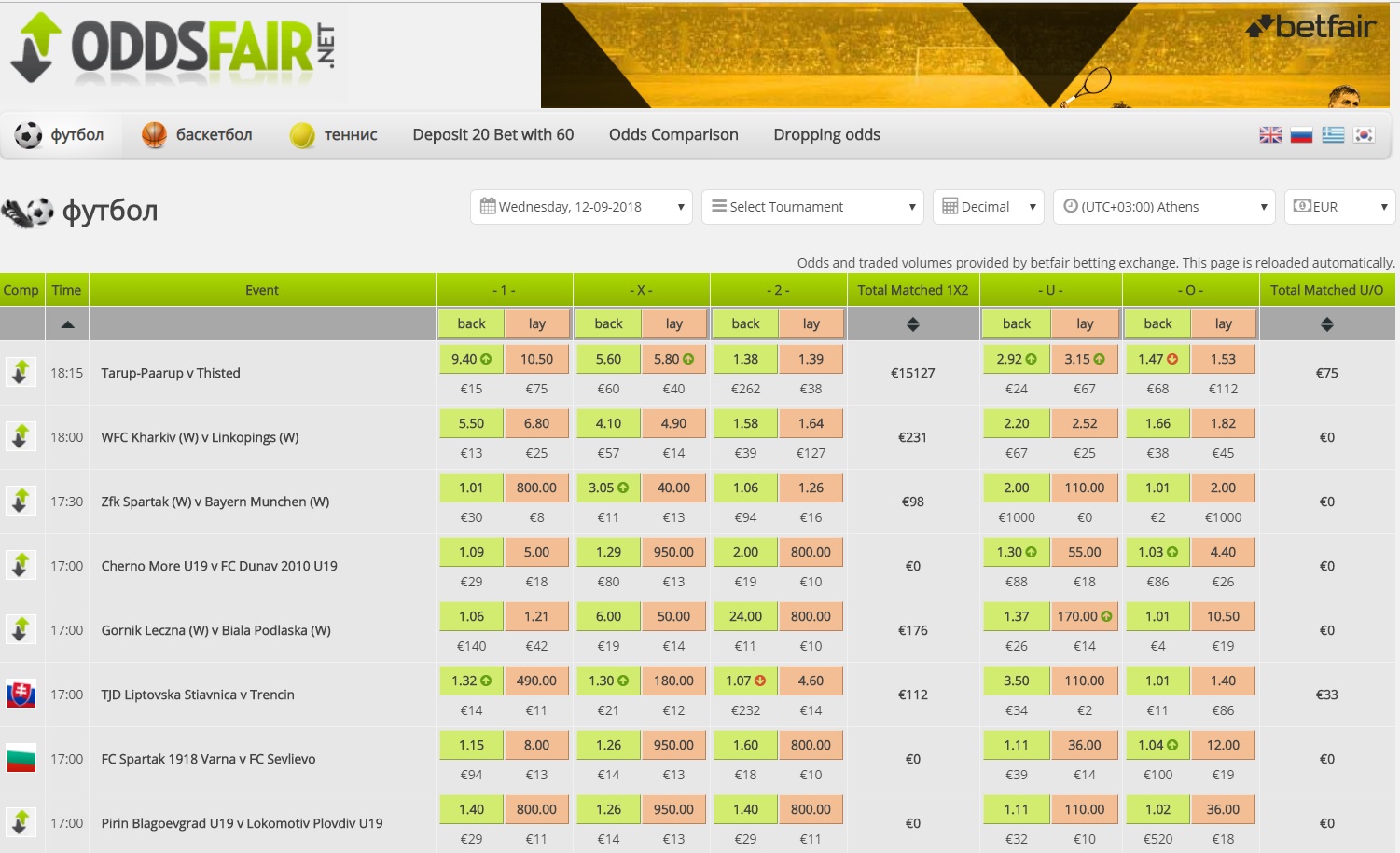Select lay odds 10.50 for Tarup-Paarup home win
Screen dimensions: 1400x853
[x=536, y=359]
